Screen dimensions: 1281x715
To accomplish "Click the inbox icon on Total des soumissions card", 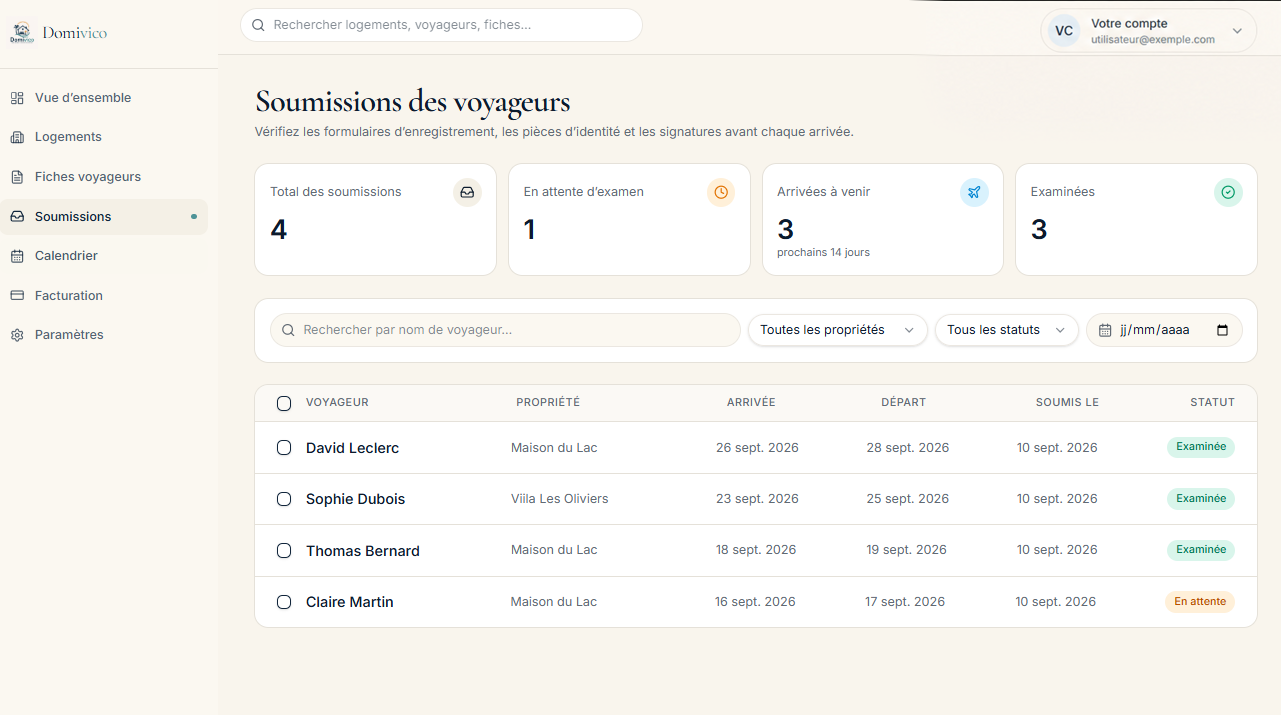I will [x=467, y=193].
